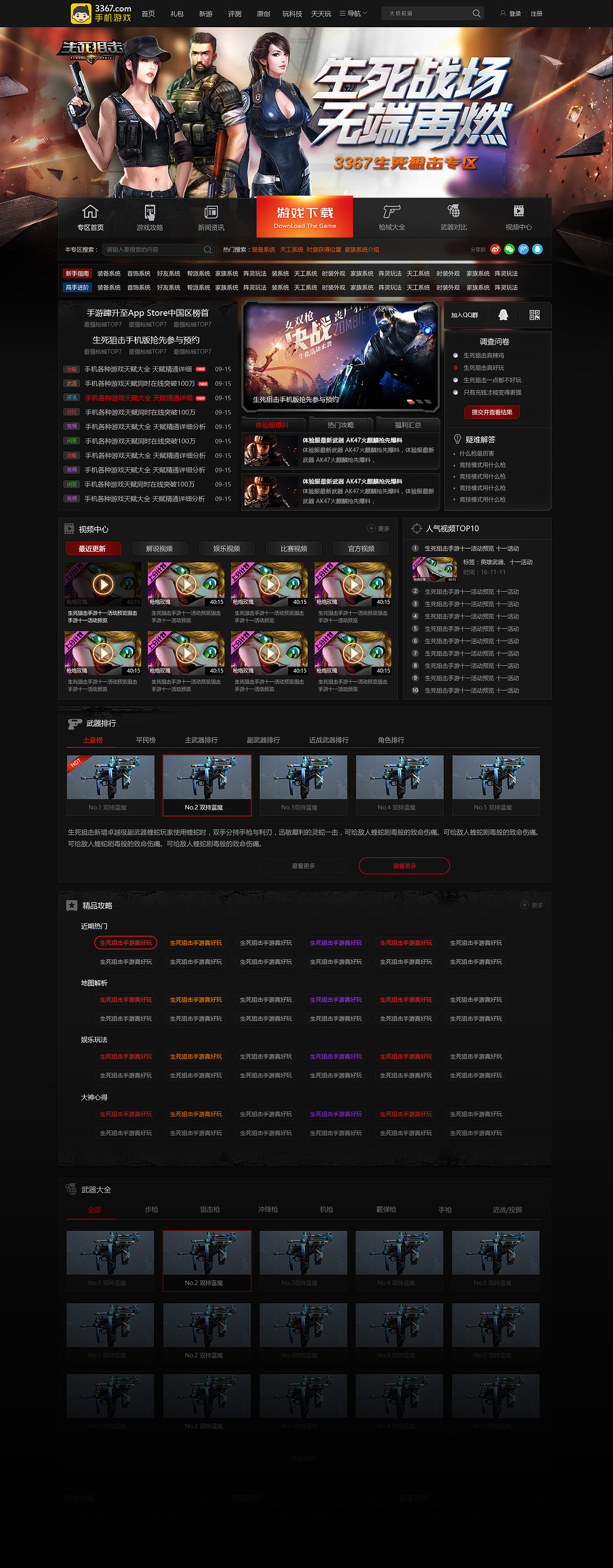Viewport: 613px width, 1568px height.
Task: Click the red 查看更多 button
Action: click(x=405, y=865)
